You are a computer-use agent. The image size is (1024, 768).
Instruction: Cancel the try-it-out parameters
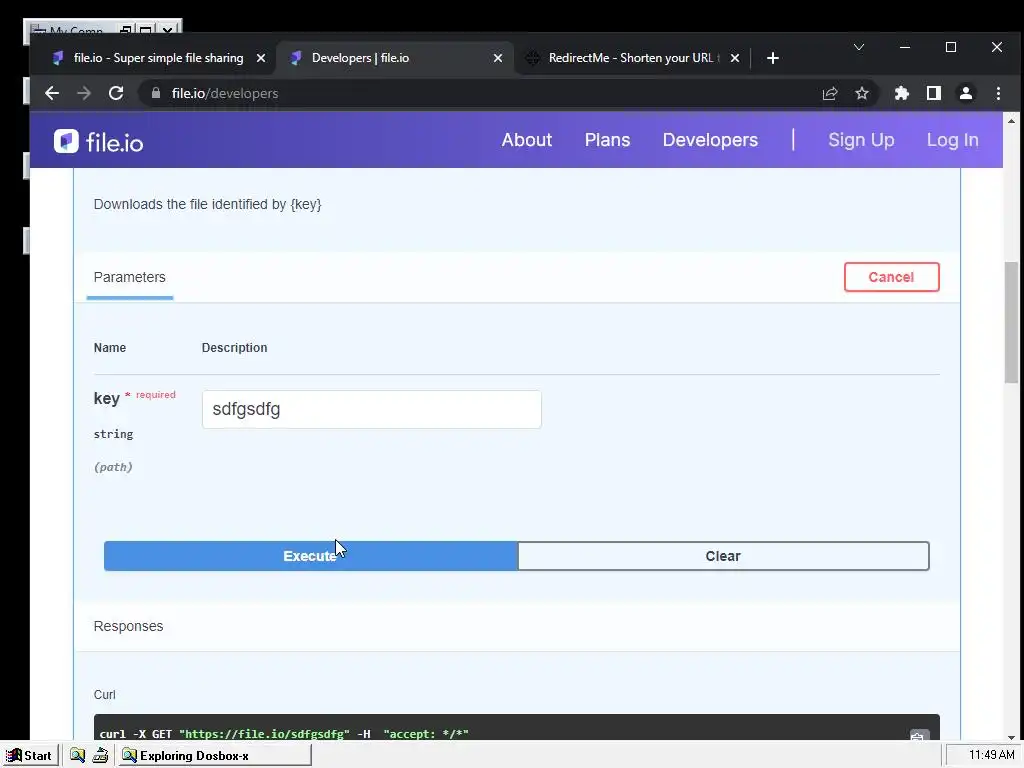(891, 277)
